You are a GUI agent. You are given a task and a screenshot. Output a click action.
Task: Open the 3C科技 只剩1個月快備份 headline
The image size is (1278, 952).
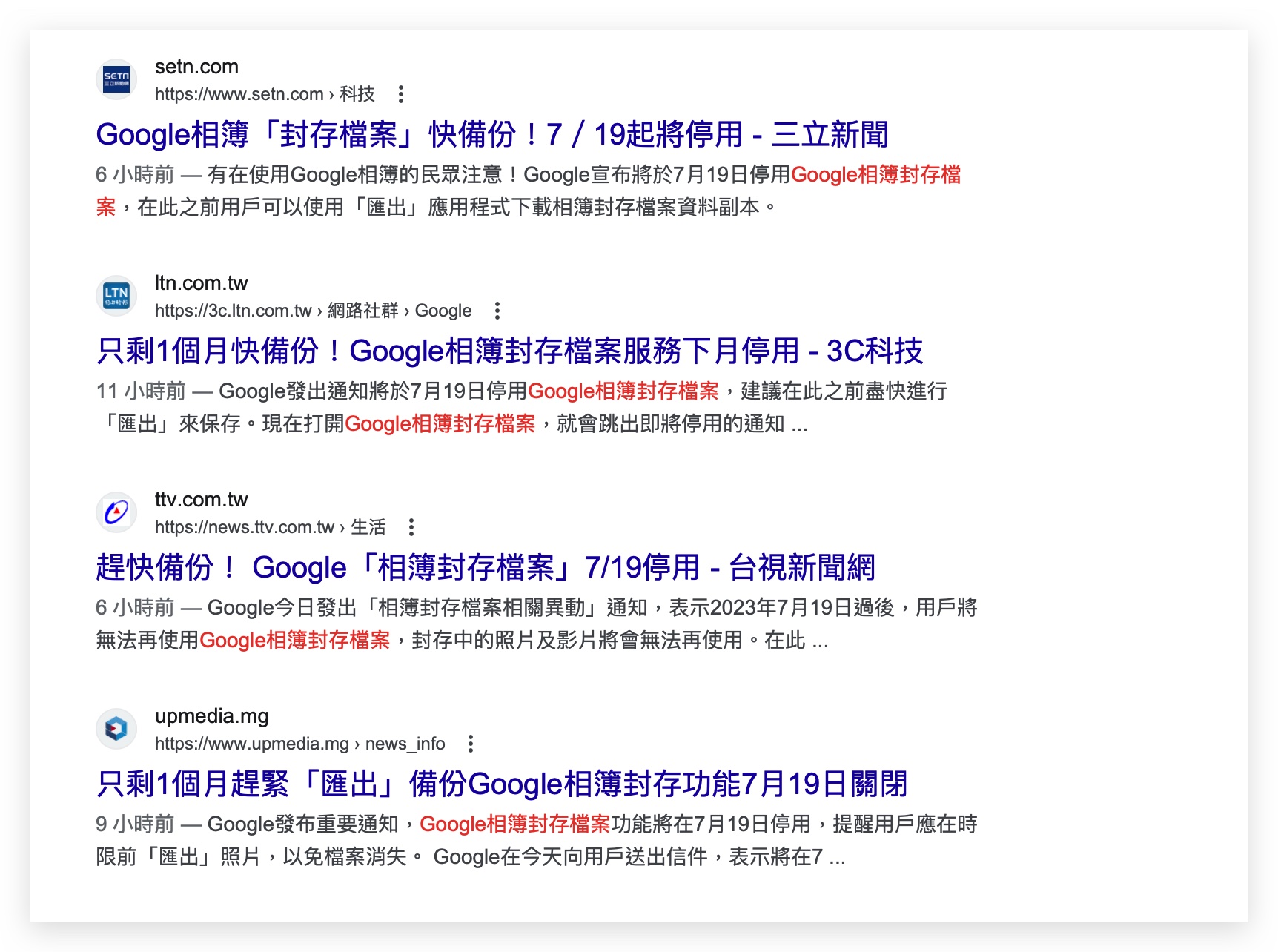pos(509,351)
